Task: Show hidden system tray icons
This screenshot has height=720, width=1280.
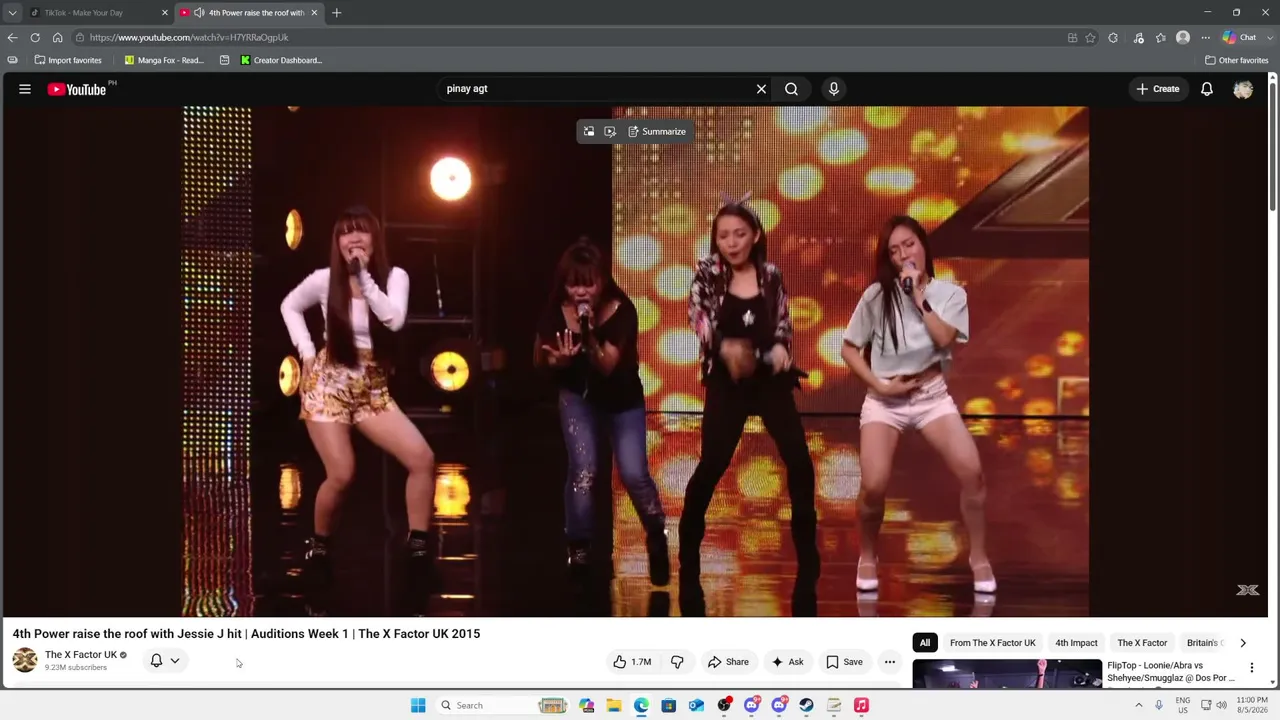Action: (x=1138, y=705)
